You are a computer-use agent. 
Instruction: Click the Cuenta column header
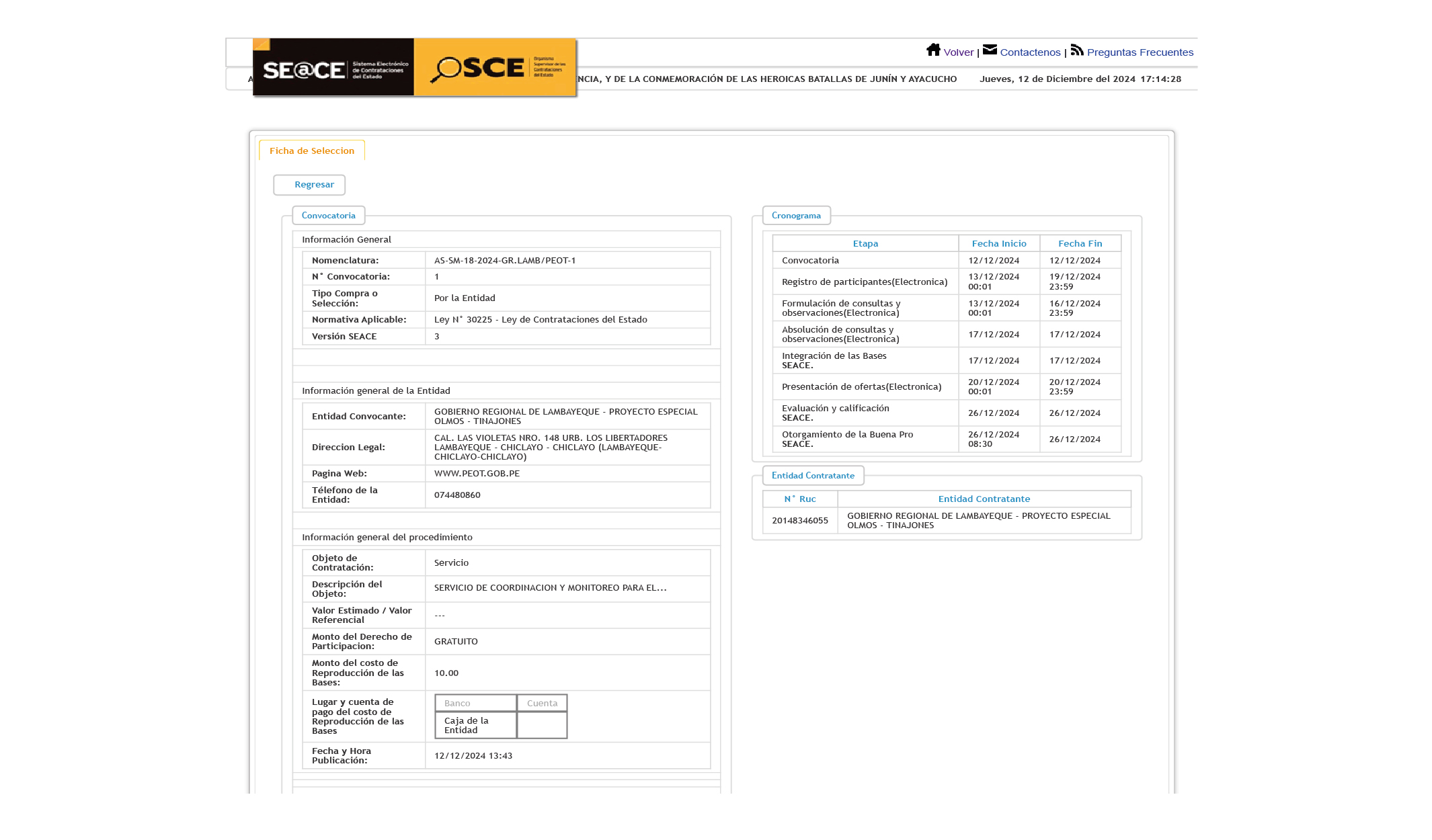coord(542,703)
